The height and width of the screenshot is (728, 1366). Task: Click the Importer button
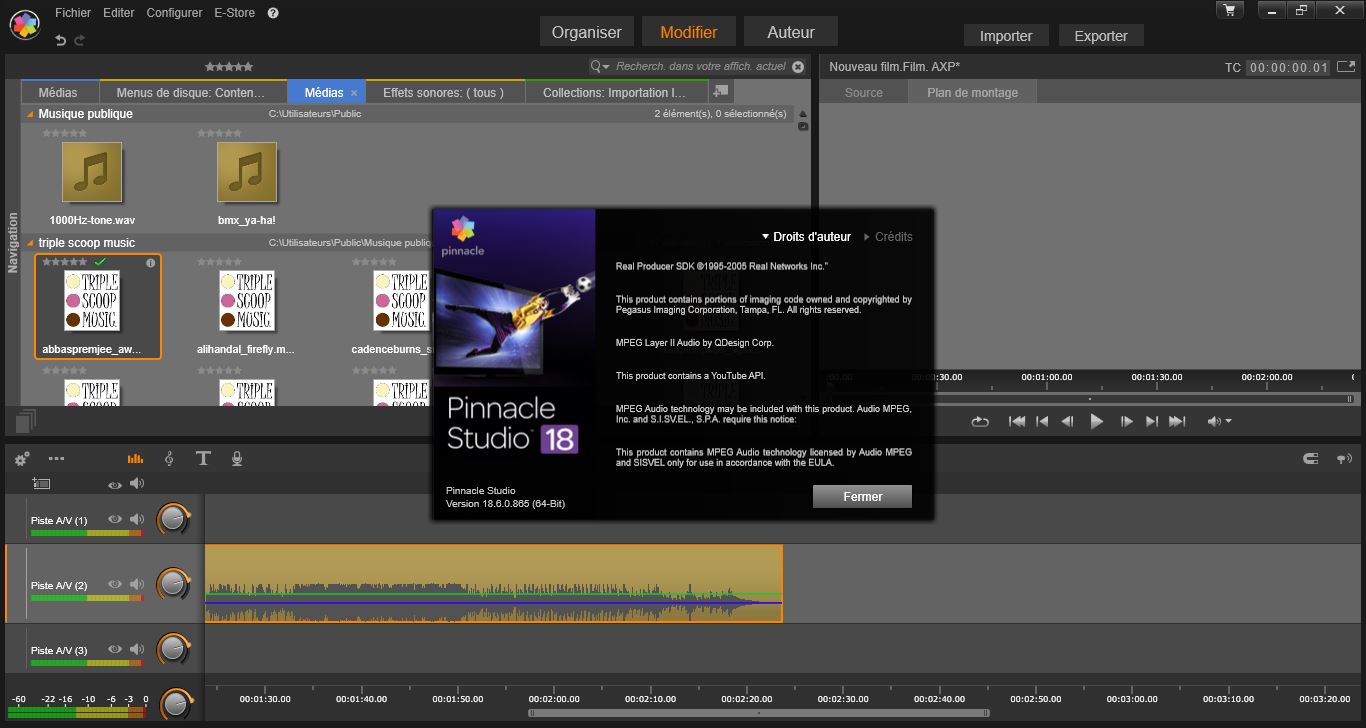[1006, 36]
